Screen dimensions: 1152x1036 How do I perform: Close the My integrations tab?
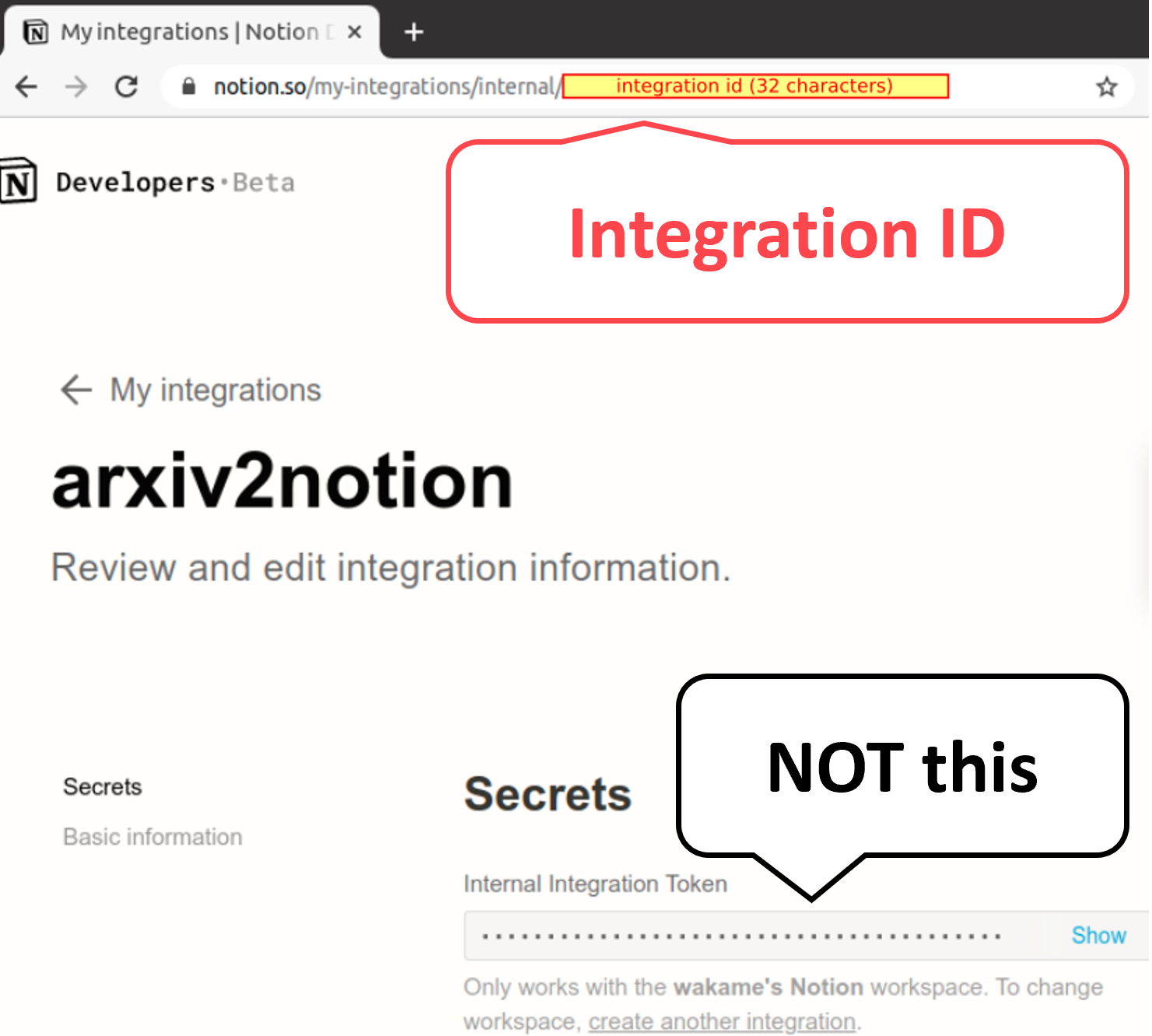[x=354, y=32]
